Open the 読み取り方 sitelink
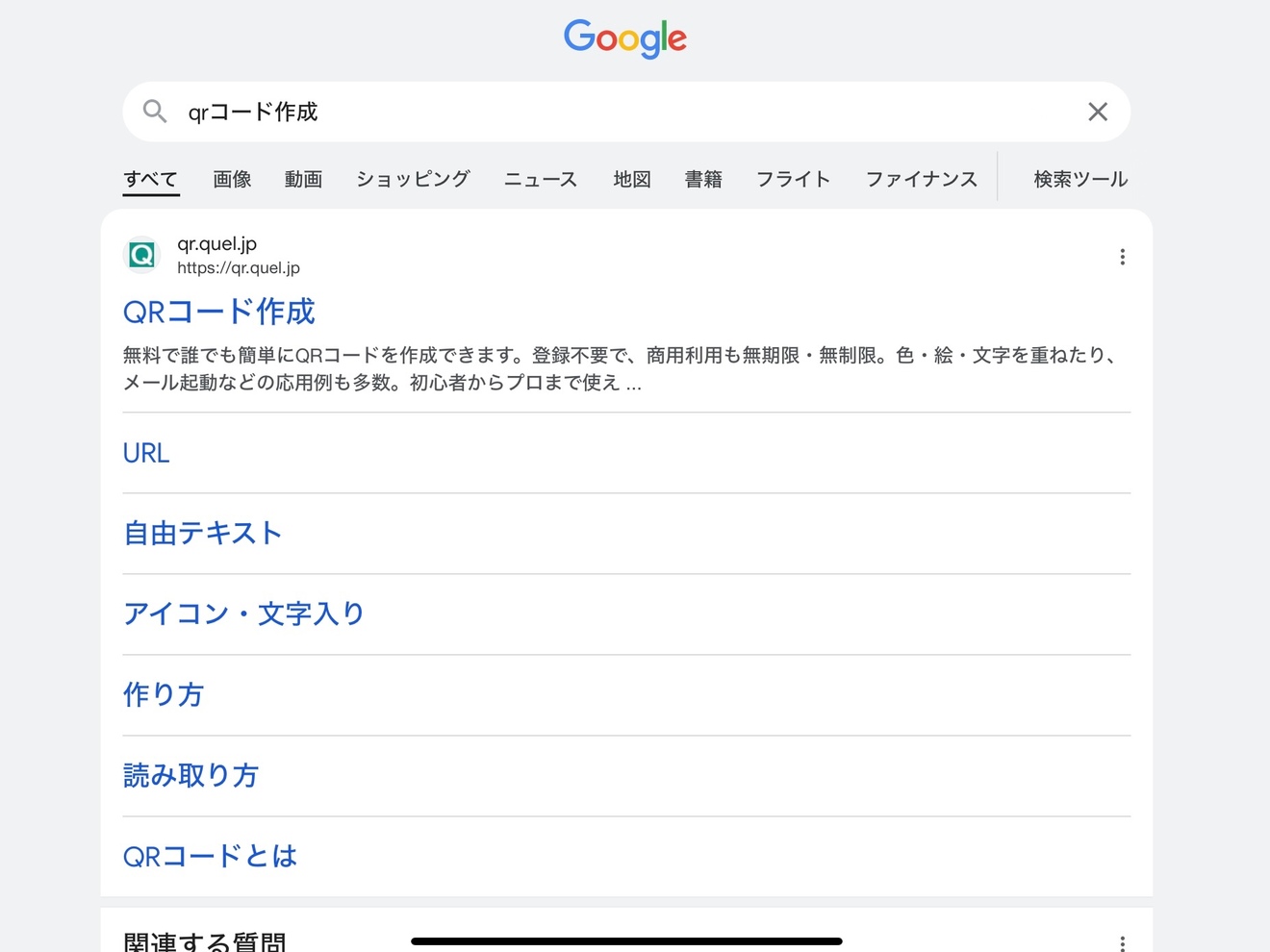 (190, 776)
